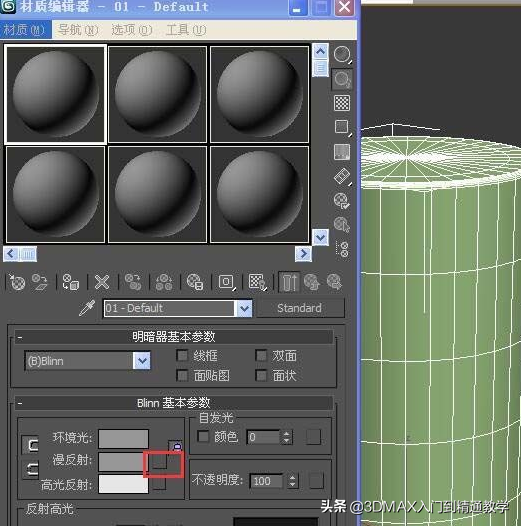521x526 pixels.
Task: Toggle the Backlight icon in side toolbar
Action: [342, 79]
